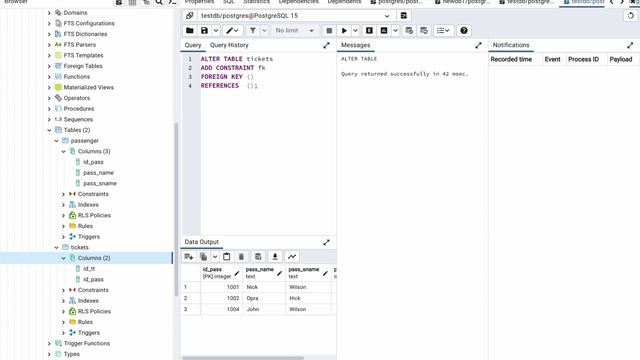The width and height of the screenshot is (640, 360).
Task: Select the Data Output tab
Action: point(202,242)
